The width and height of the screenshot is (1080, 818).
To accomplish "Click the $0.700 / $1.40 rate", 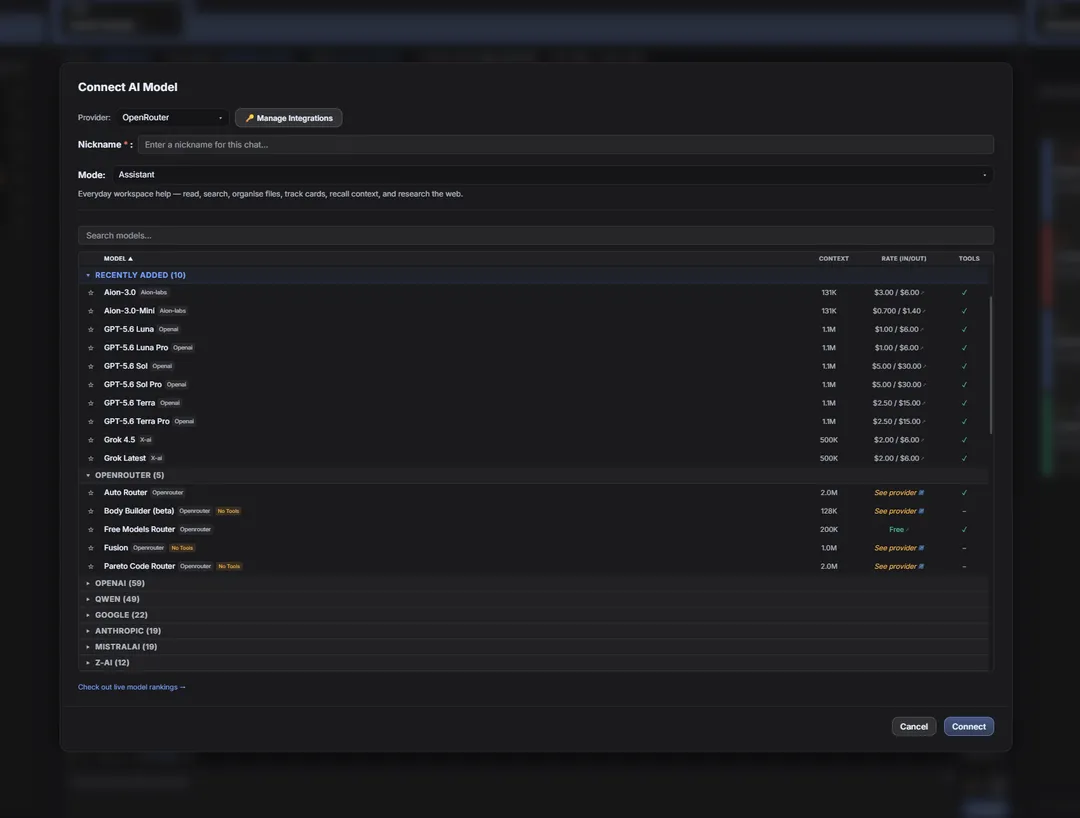I will (x=896, y=311).
